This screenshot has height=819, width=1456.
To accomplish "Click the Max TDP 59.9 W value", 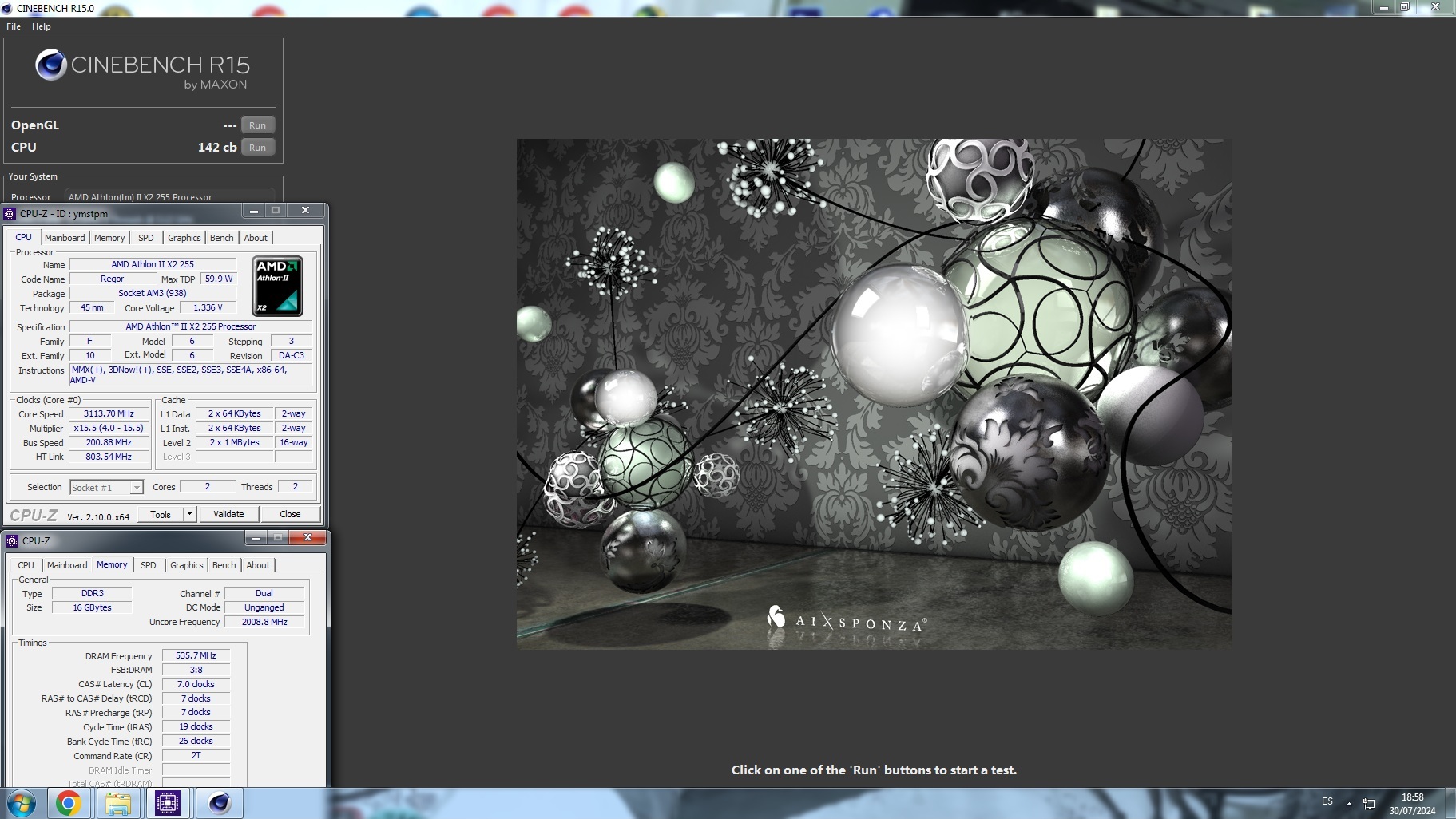I will (219, 279).
